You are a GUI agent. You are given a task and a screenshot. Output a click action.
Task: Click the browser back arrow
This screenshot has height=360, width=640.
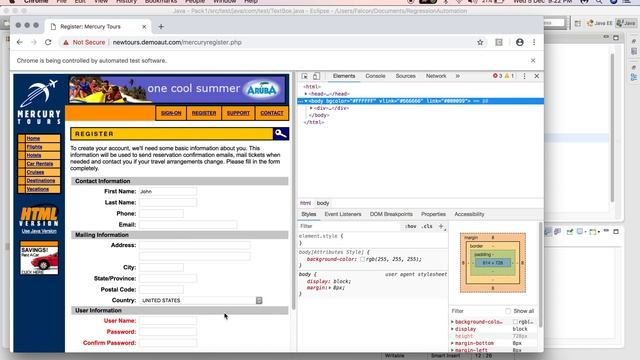point(20,42)
